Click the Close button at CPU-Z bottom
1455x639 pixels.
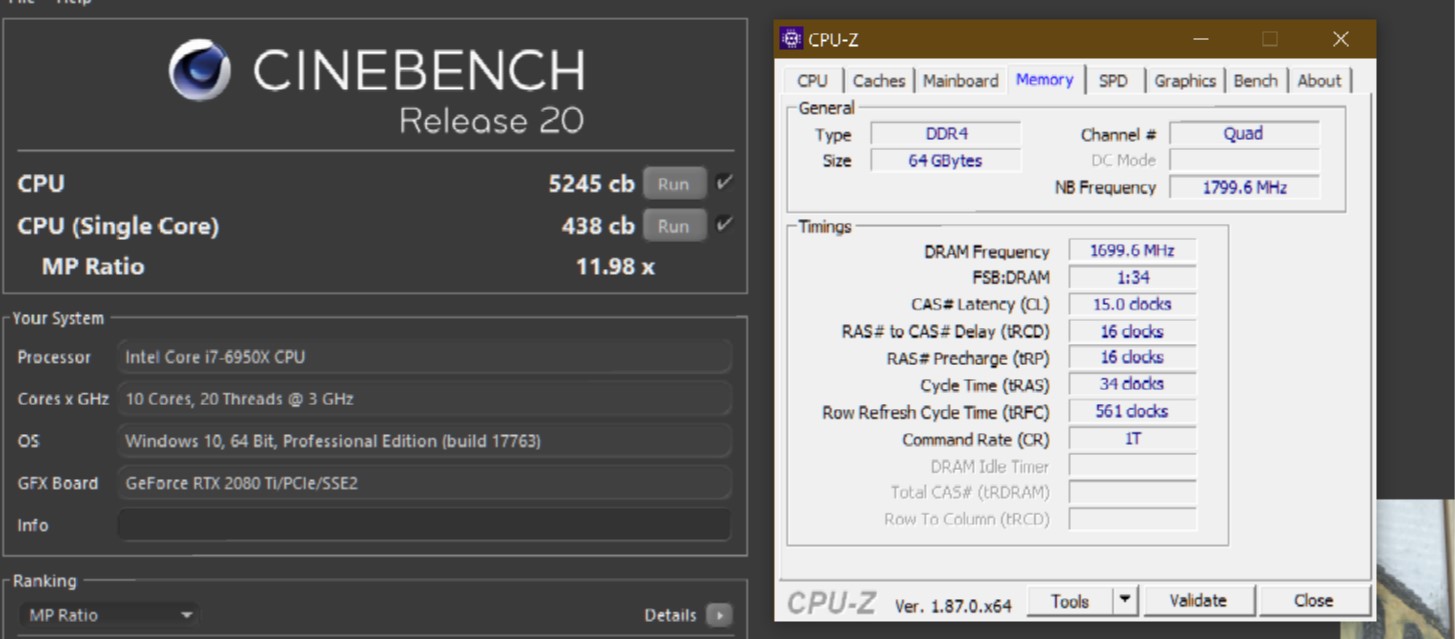point(1313,600)
